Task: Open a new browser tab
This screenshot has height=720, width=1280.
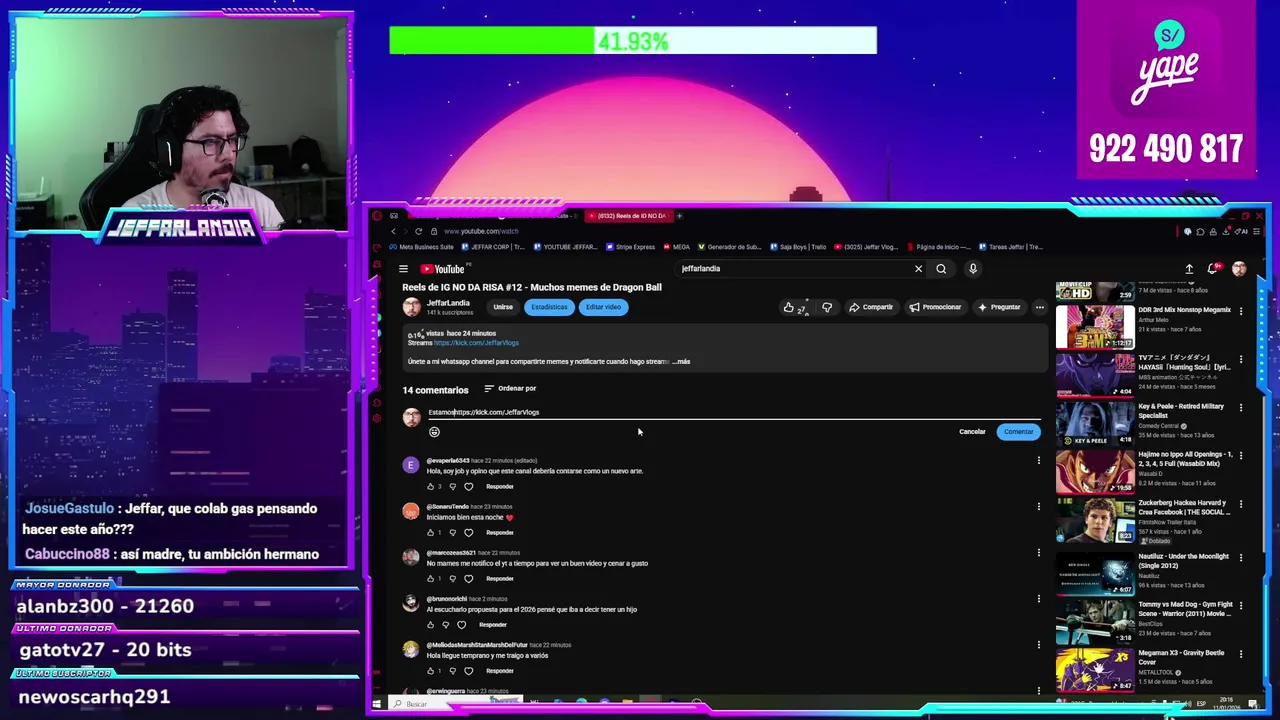Action: point(679,216)
